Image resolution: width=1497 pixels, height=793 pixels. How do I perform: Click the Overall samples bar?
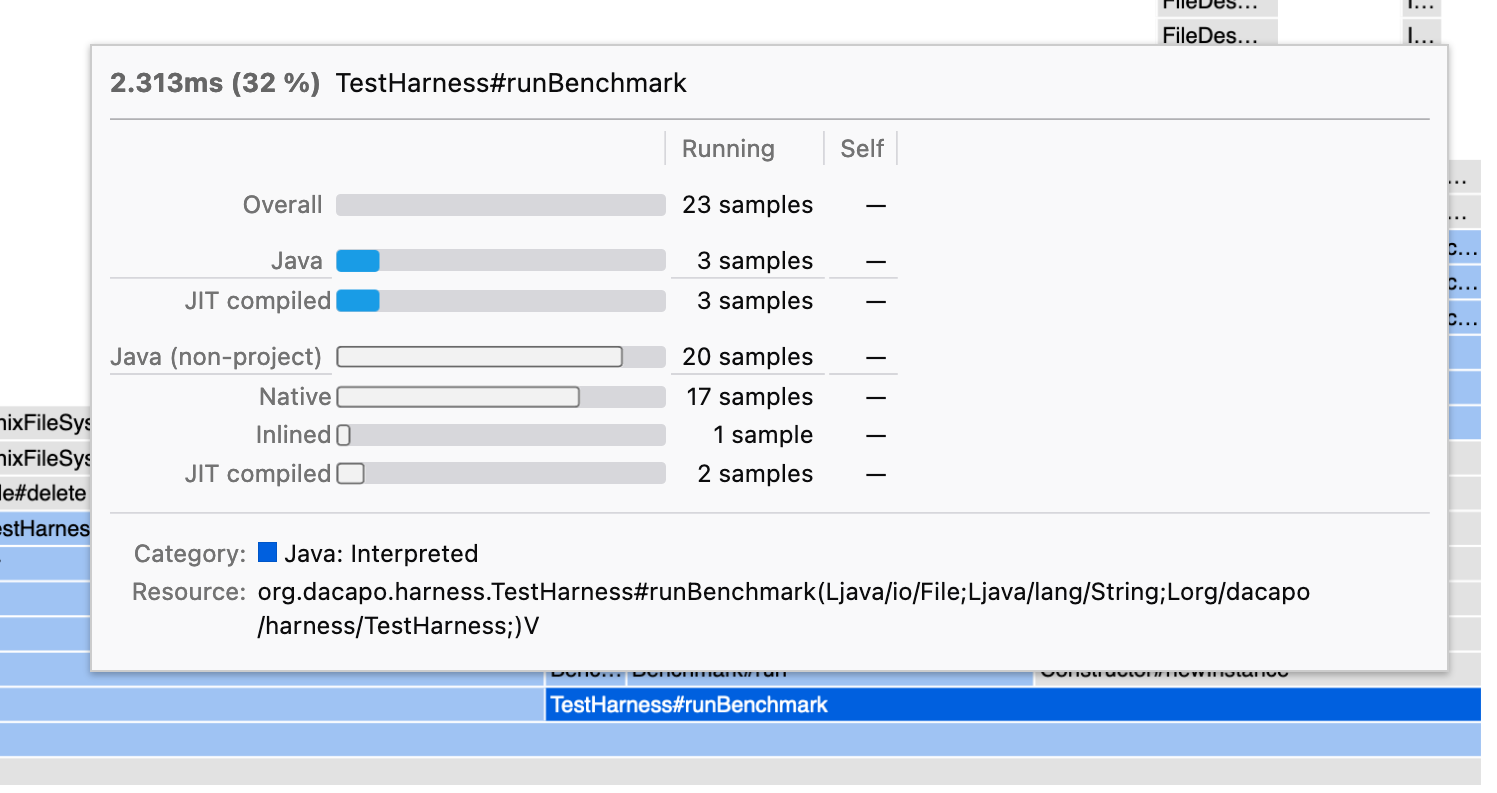(x=500, y=205)
